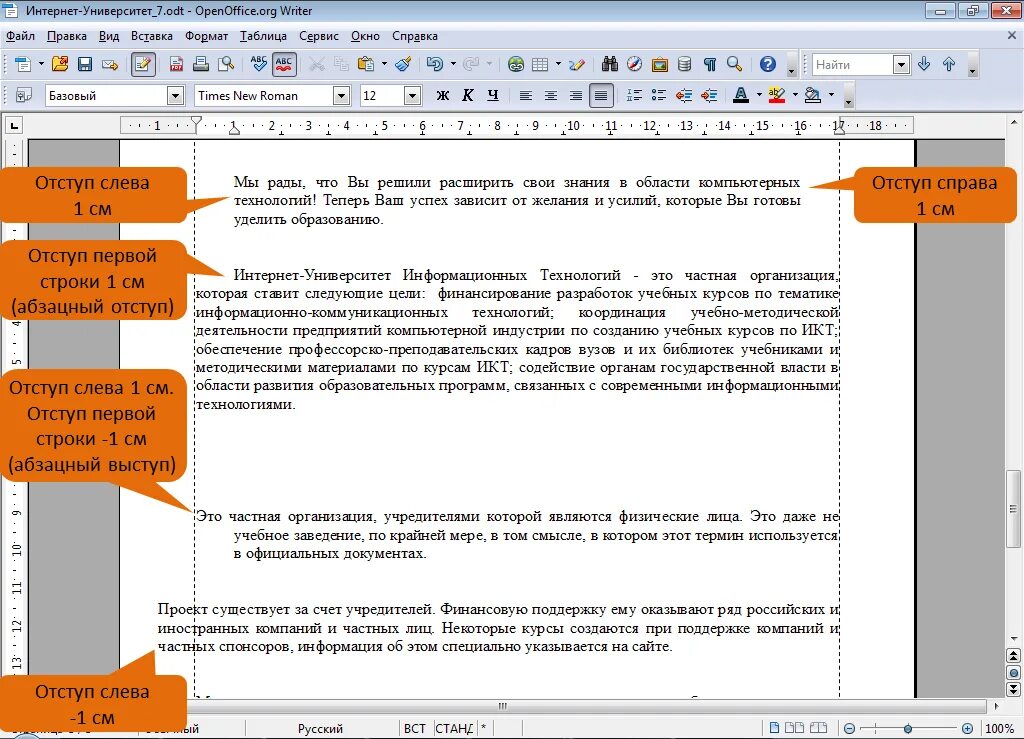The height and width of the screenshot is (739, 1024).
Task: Undo the last action
Action: coord(434,64)
